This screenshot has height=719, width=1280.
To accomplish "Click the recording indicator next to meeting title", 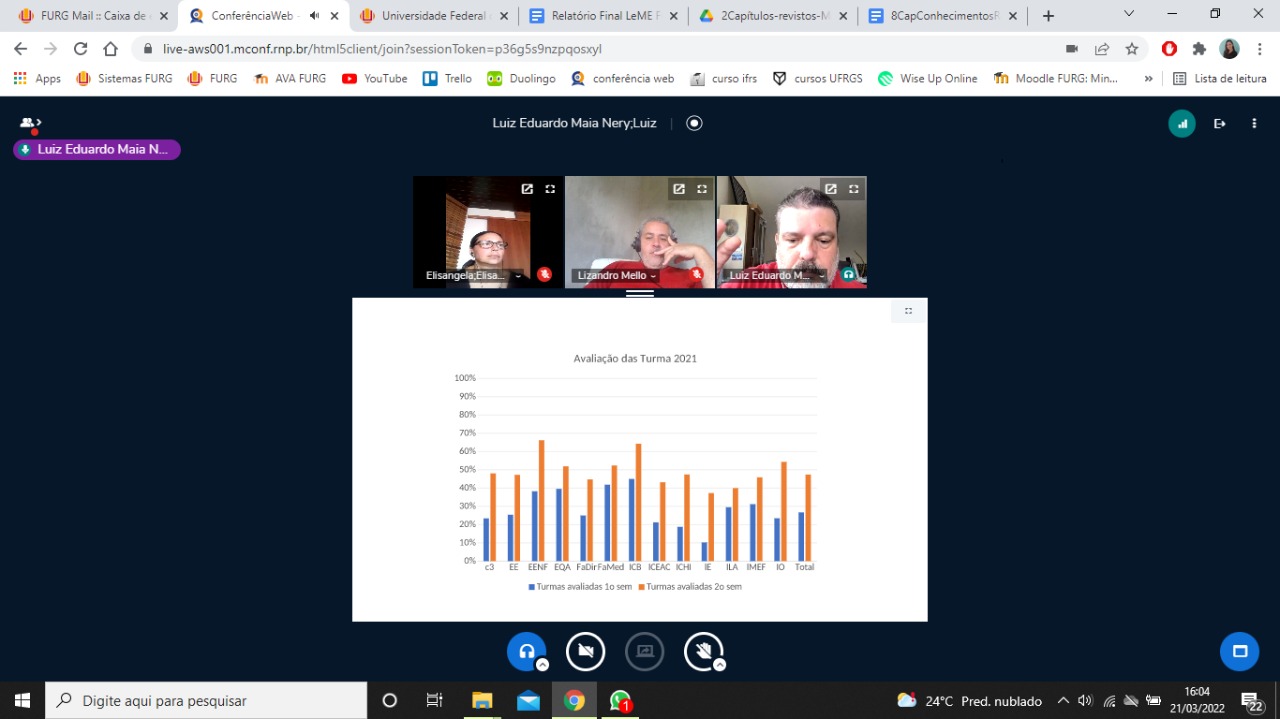I will [694, 123].
